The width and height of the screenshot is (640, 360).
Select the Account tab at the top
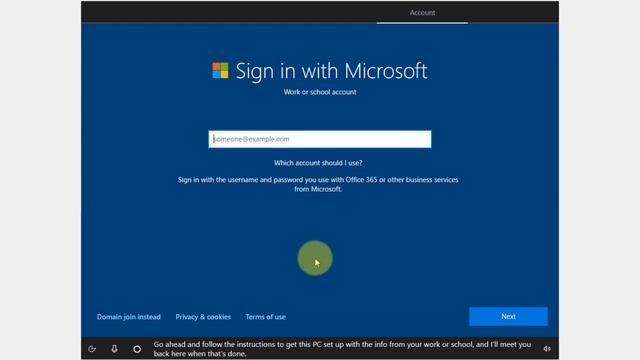[422, 13]
